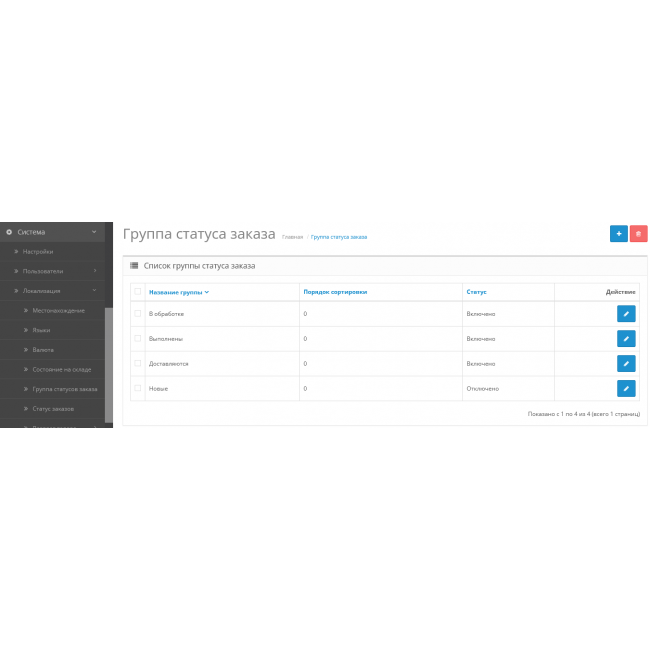650x650 pixels.
Task: Check the box for 'В обработке' row
Action: click(138, 314)
